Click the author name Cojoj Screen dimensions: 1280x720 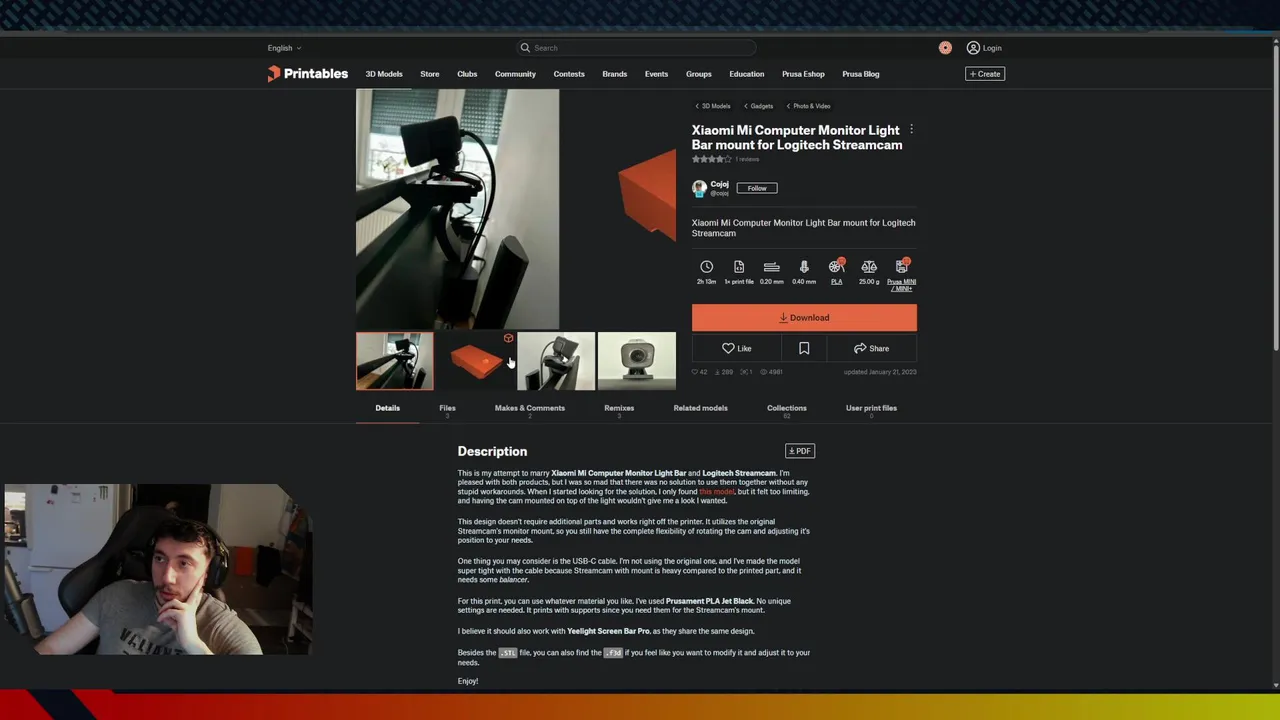point(719,184)
